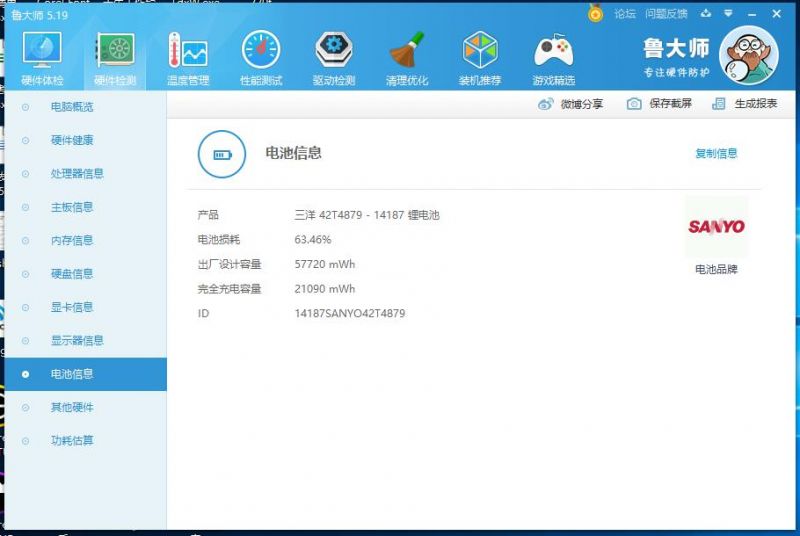Screen dimensions: 800x536
Task: Open 温度管理 thermometer icon
Action: [188, 50]
